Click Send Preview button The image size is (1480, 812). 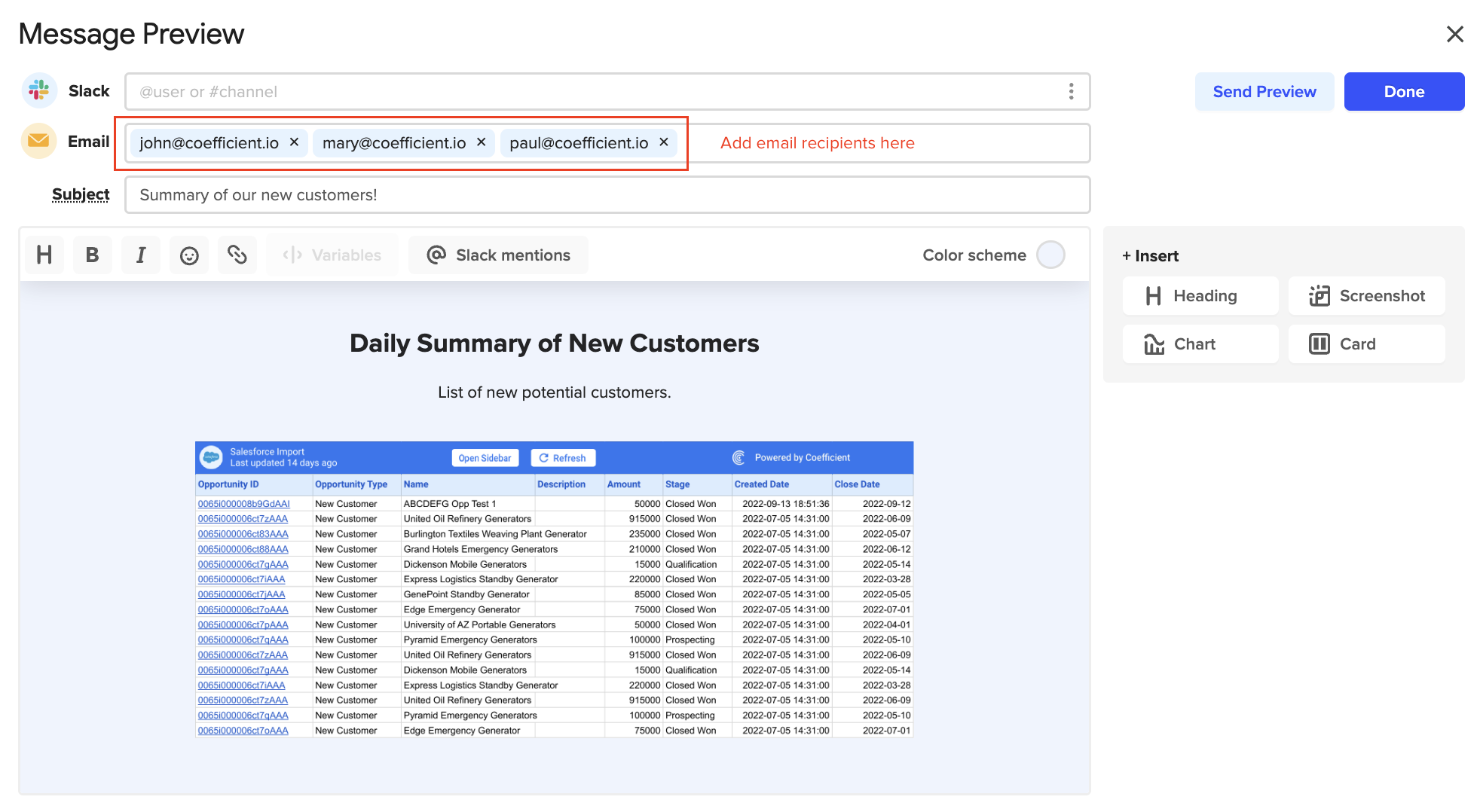1264,92
